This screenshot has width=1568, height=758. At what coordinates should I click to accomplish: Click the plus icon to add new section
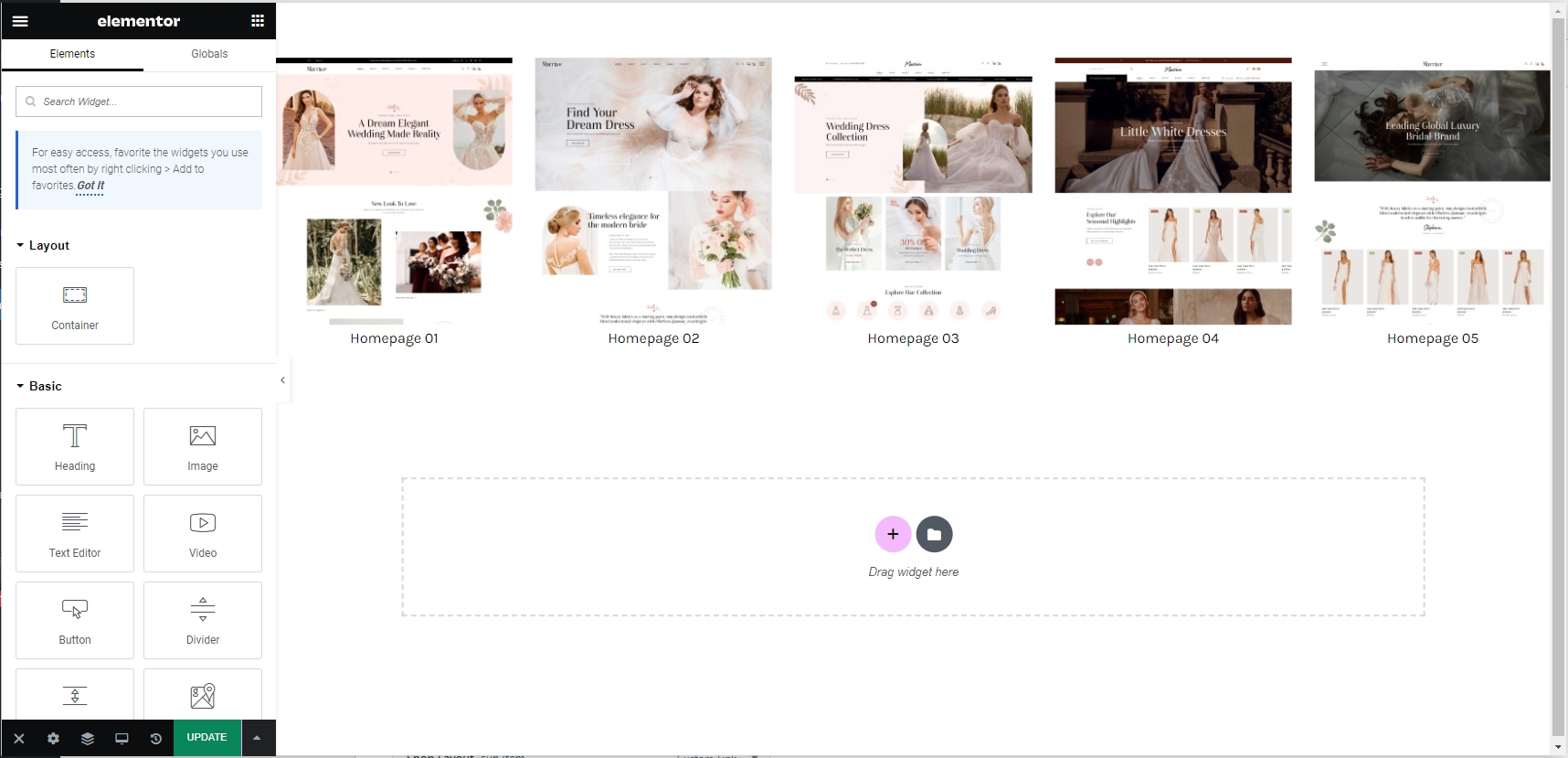click(x=893, y=534)
